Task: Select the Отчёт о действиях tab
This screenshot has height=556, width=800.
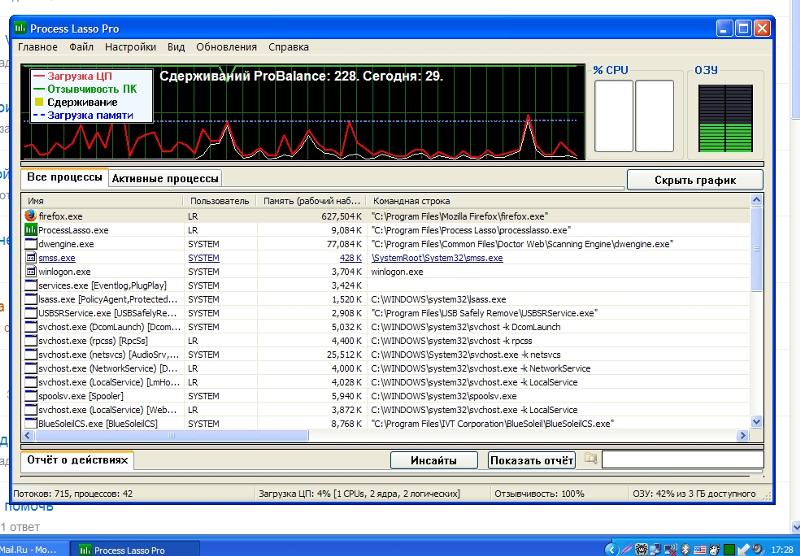Action: point(77,460)
